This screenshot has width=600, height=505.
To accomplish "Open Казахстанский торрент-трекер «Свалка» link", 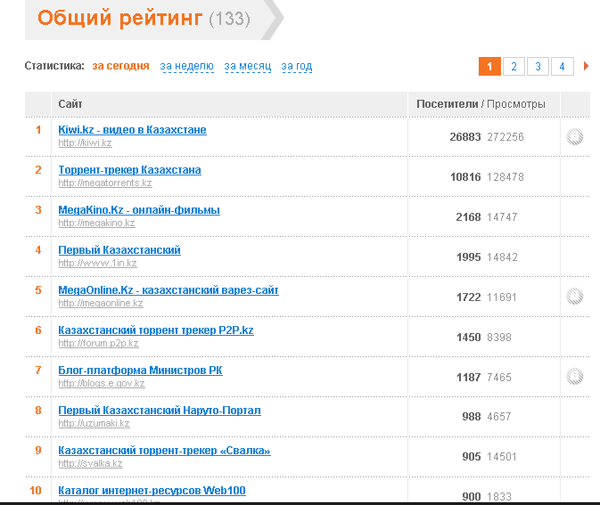I will (164, 450).
